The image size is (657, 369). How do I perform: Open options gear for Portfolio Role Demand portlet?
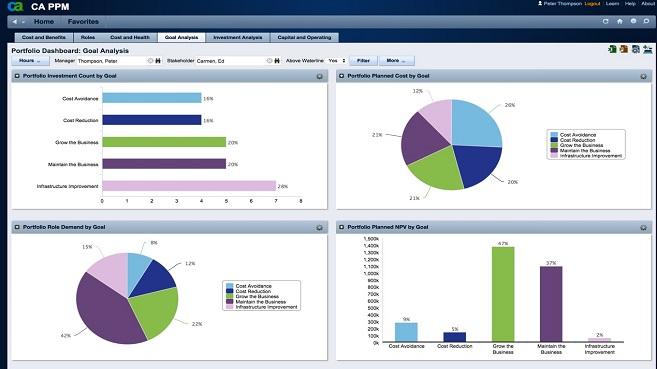click(319, 227)
